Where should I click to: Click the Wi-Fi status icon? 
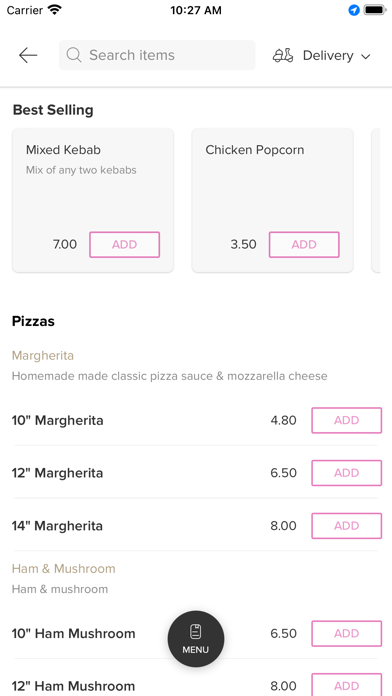55,10
